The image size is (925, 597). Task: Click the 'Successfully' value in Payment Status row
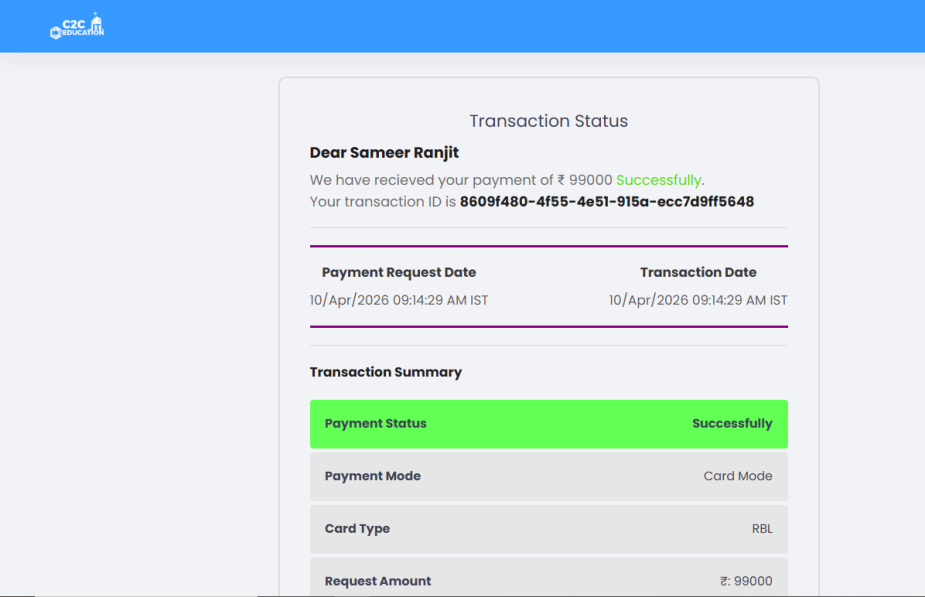pos(732,424)
